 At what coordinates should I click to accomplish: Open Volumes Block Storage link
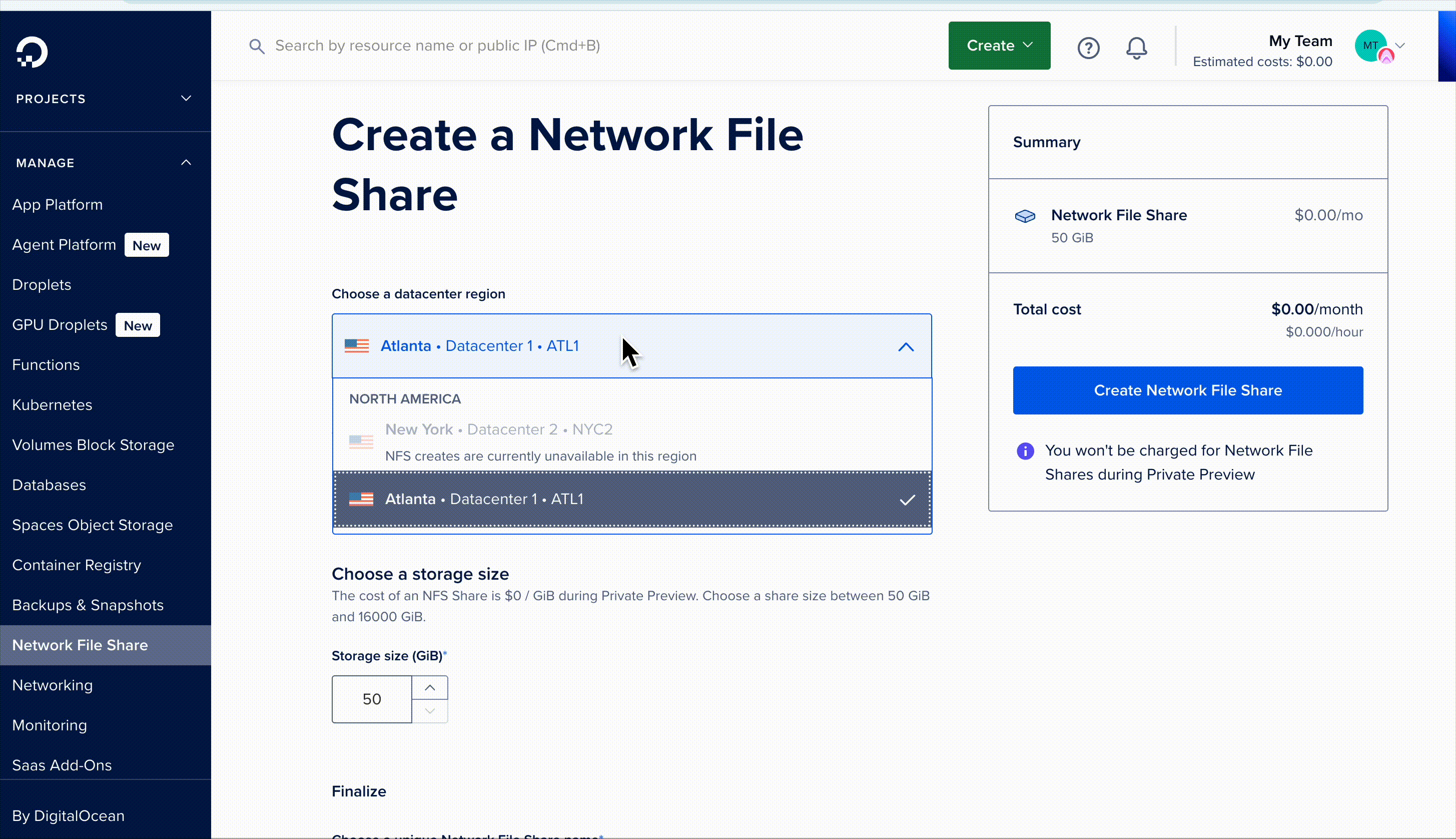93,445
